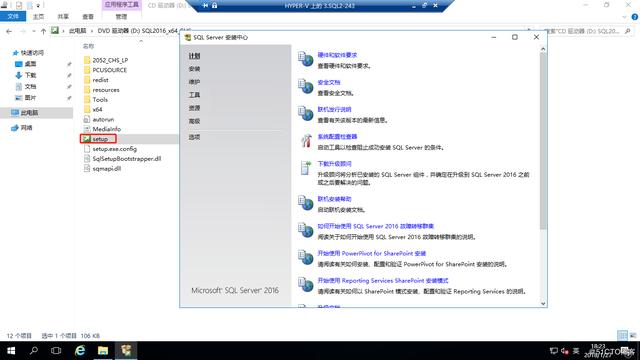Click the icon beside PowerPivot for SharePoint entry
The height and width of the screenshot is (360, 640).
pyautogui.click(x=305, y=257)
